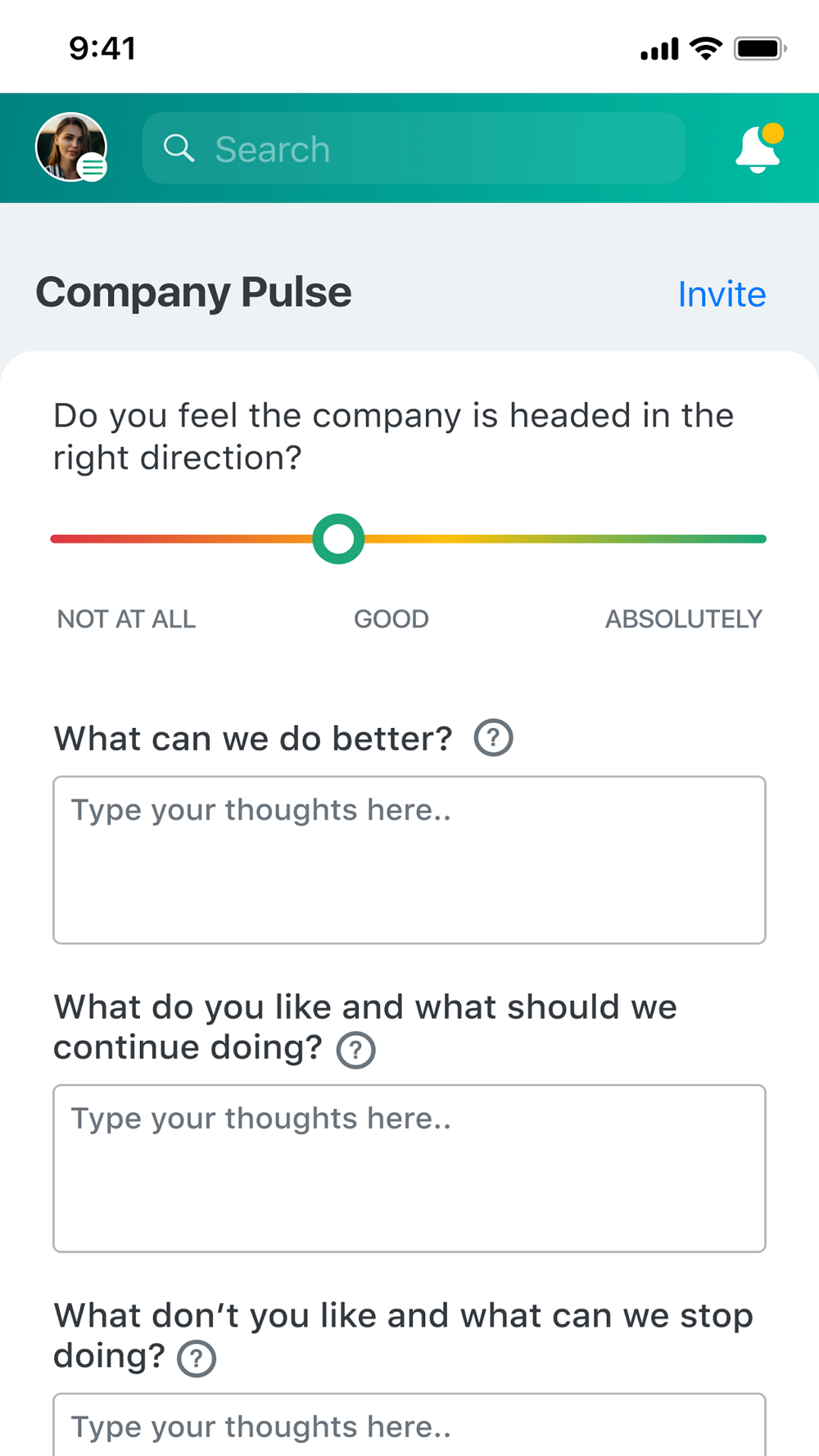Image resolution: width=819 pixels, height=1456 pixels.
Task: Click the slider's green circular handle
Action: point(338,539)
